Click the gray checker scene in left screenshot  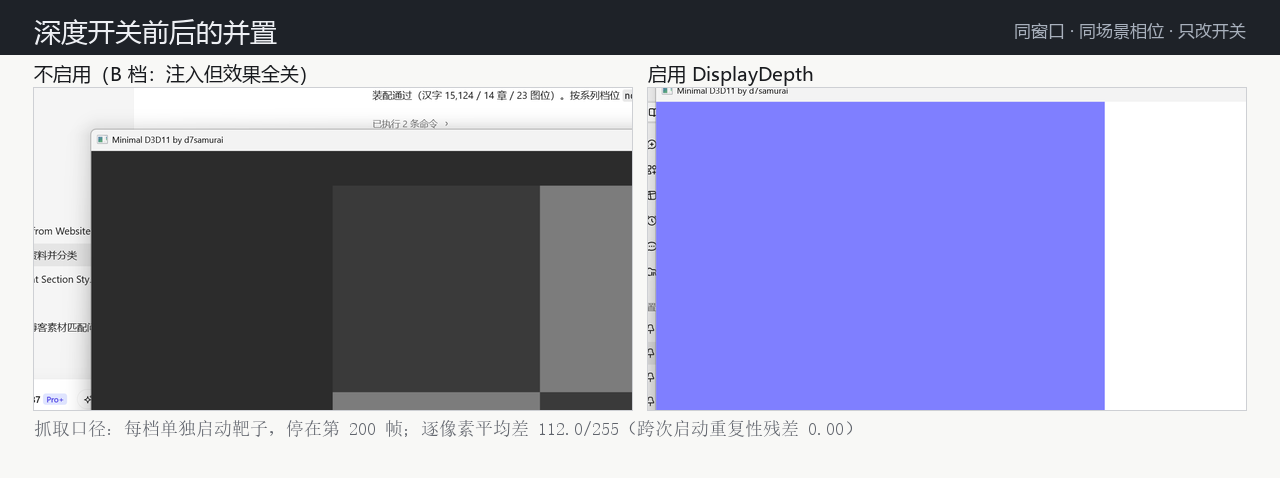click(x=362, y=280)
